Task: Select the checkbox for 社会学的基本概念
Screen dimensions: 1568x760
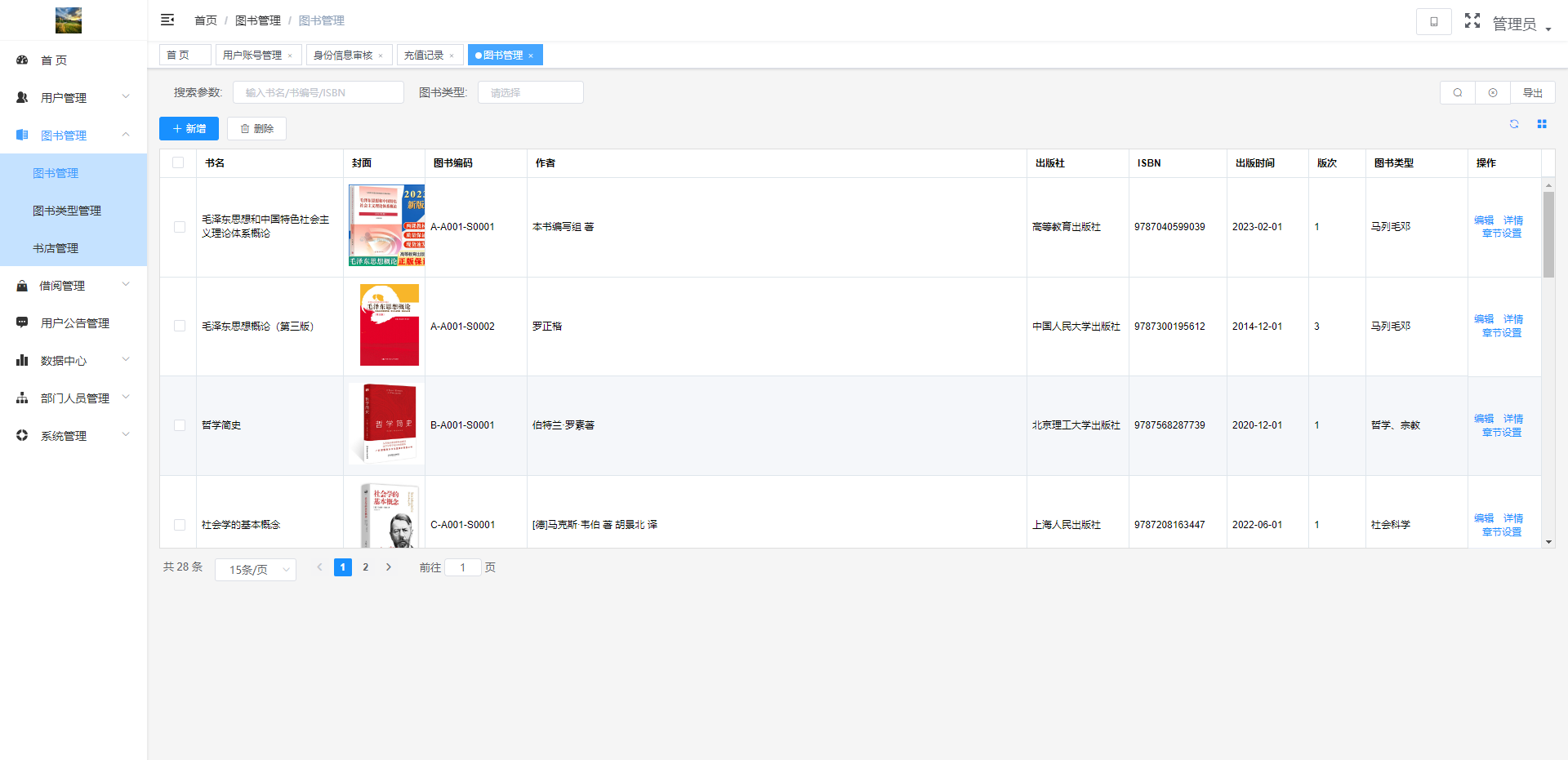Action: (x=180, y=525)
